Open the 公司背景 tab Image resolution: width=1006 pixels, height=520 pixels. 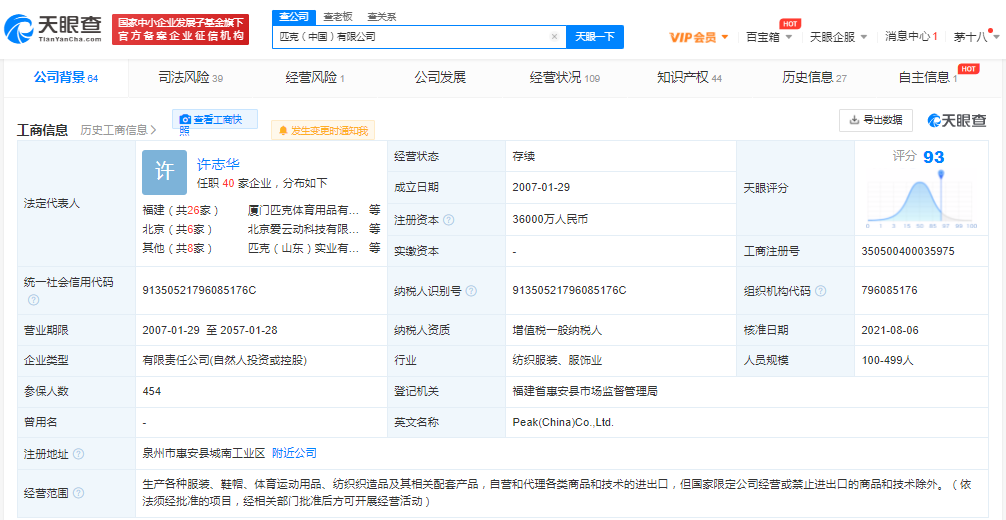(65, 78)
